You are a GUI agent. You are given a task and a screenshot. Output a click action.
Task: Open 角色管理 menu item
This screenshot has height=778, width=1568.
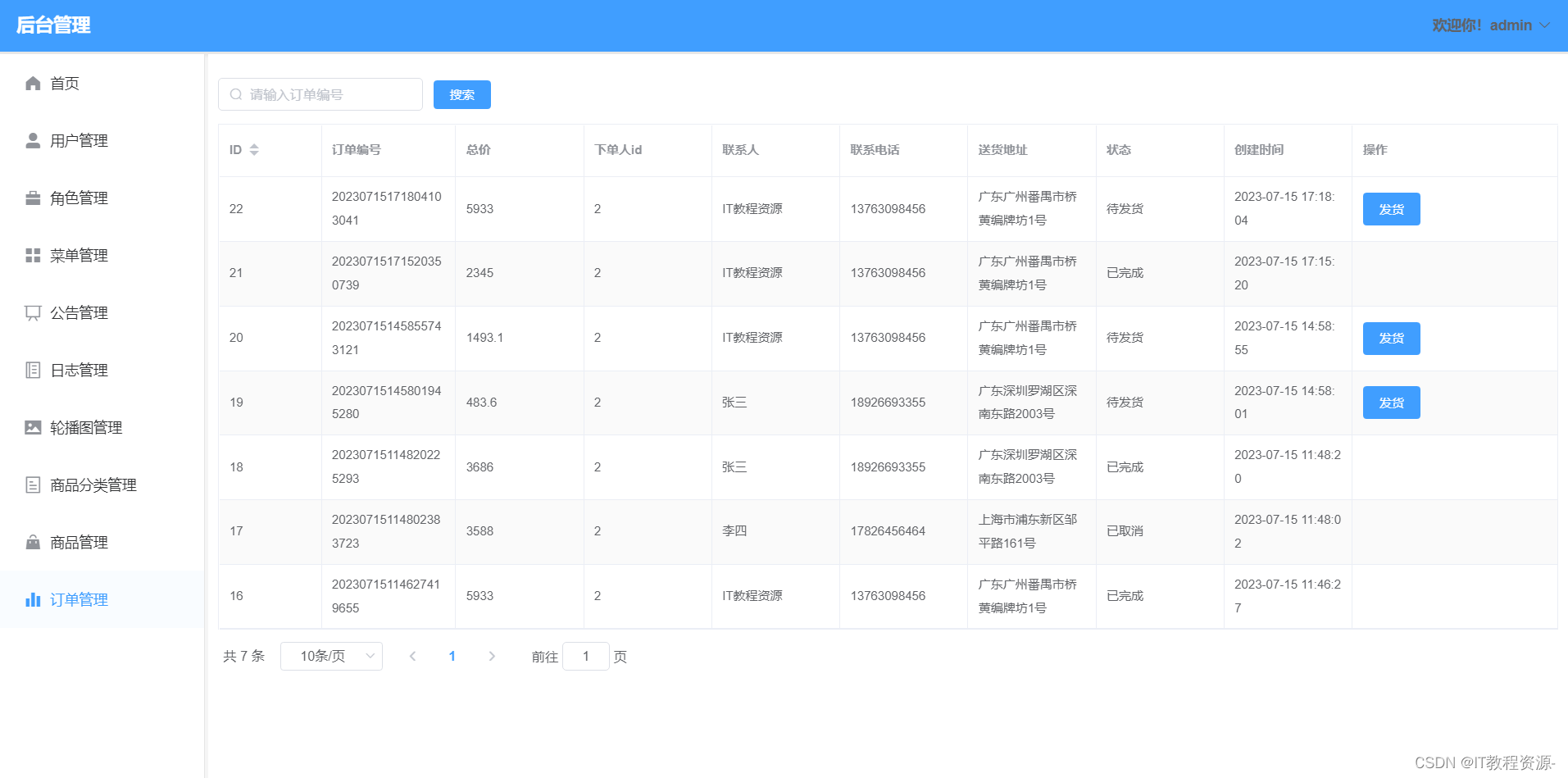click(102, 198)
